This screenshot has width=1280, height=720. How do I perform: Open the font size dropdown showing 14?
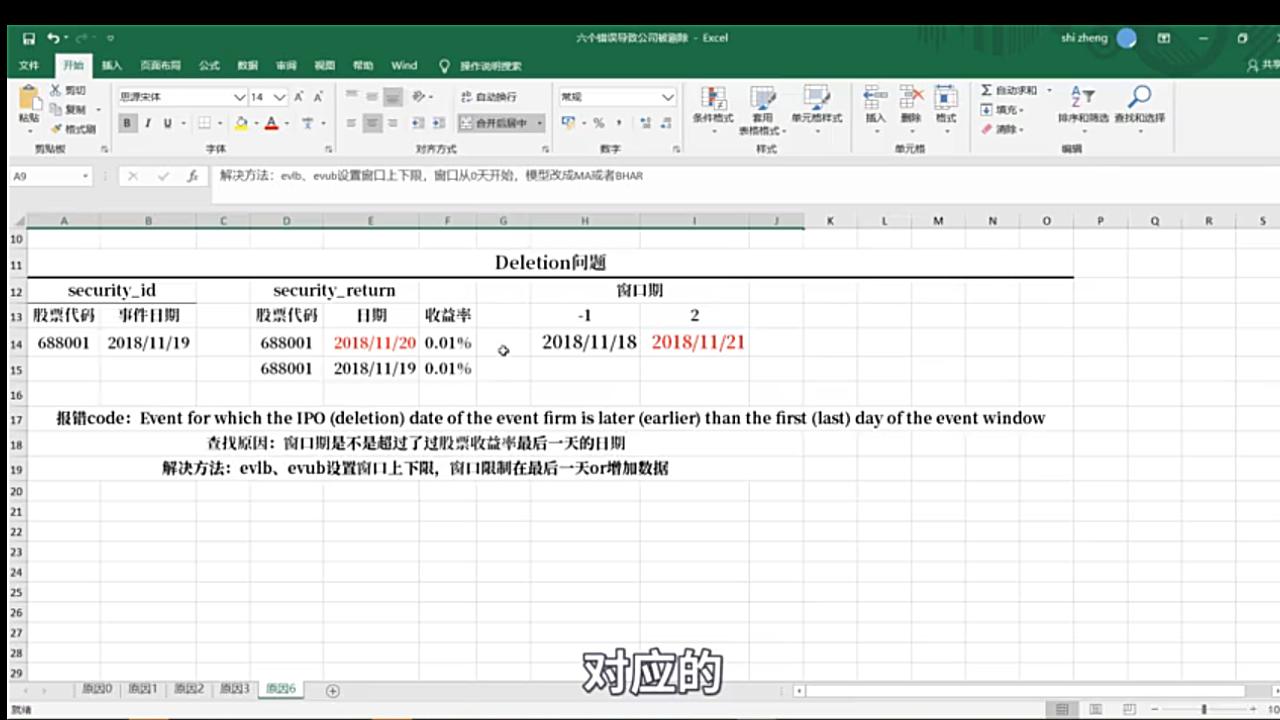pyautogui.click(x=280, y=97)
